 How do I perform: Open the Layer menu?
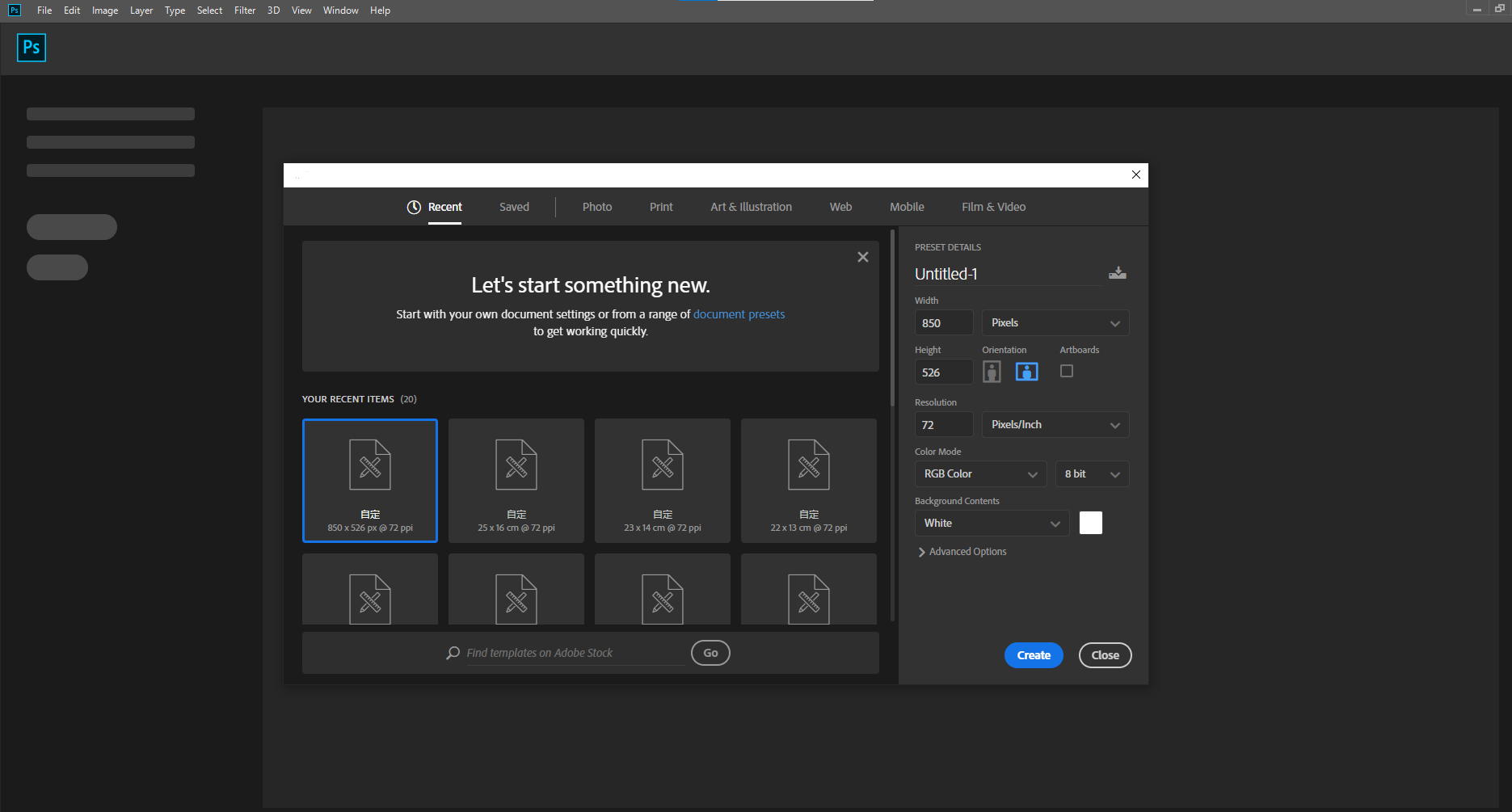click(x=141, y=11)
